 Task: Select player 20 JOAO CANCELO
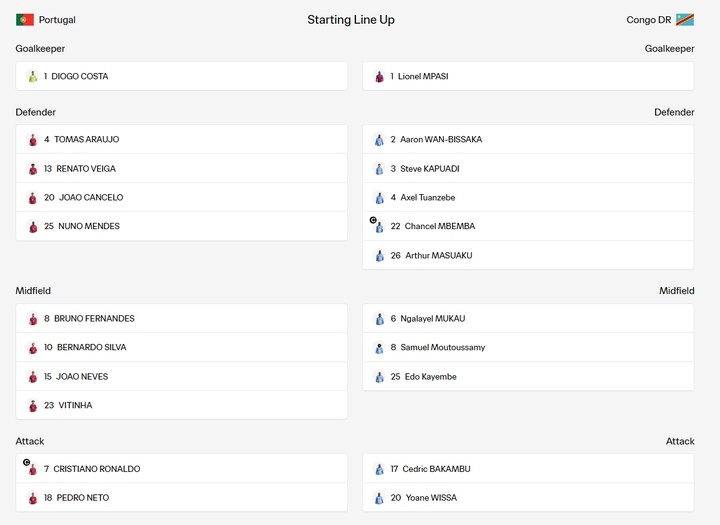click(x=181, y=198)
